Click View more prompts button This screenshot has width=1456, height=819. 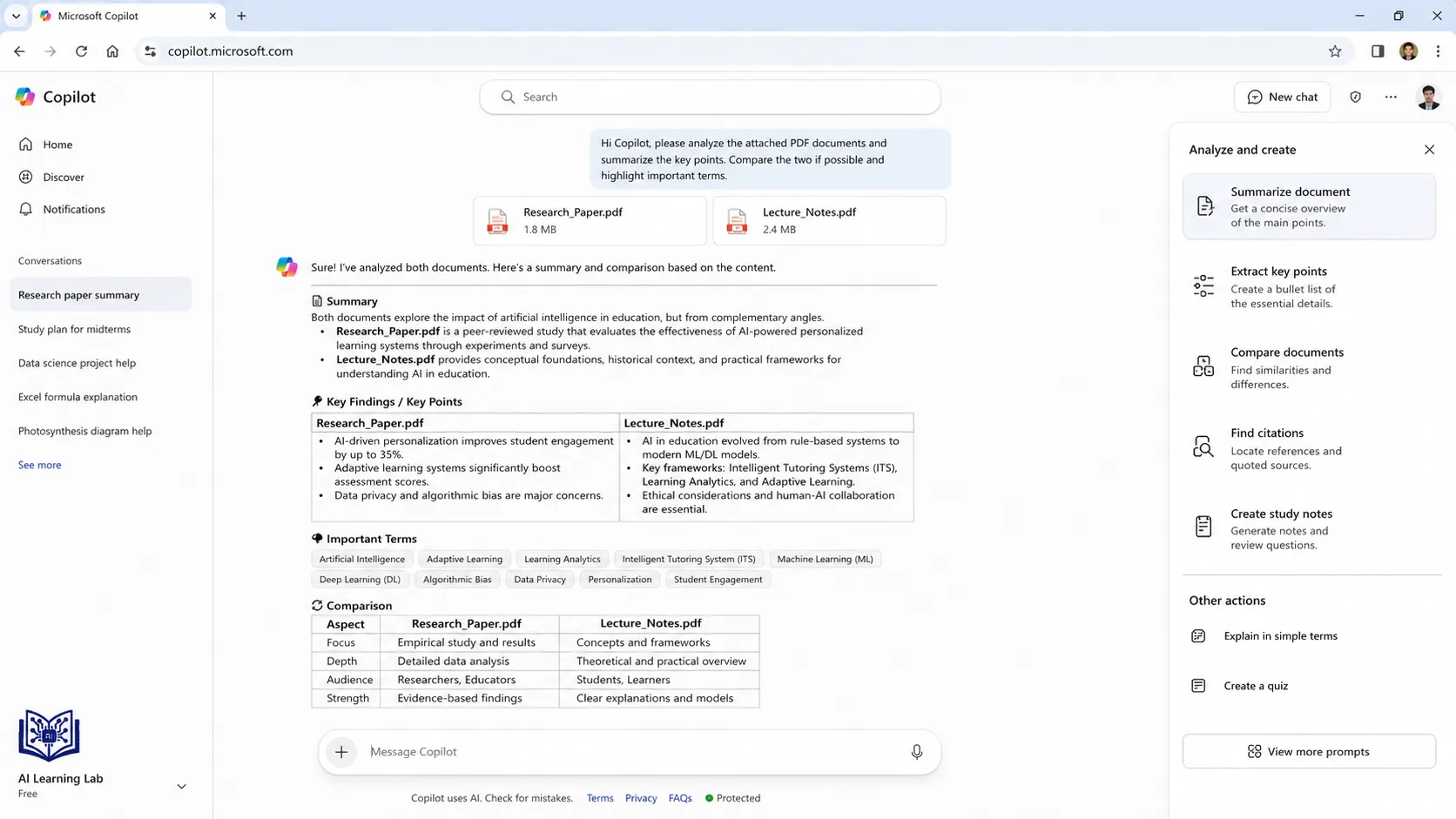coord(1309,751)
